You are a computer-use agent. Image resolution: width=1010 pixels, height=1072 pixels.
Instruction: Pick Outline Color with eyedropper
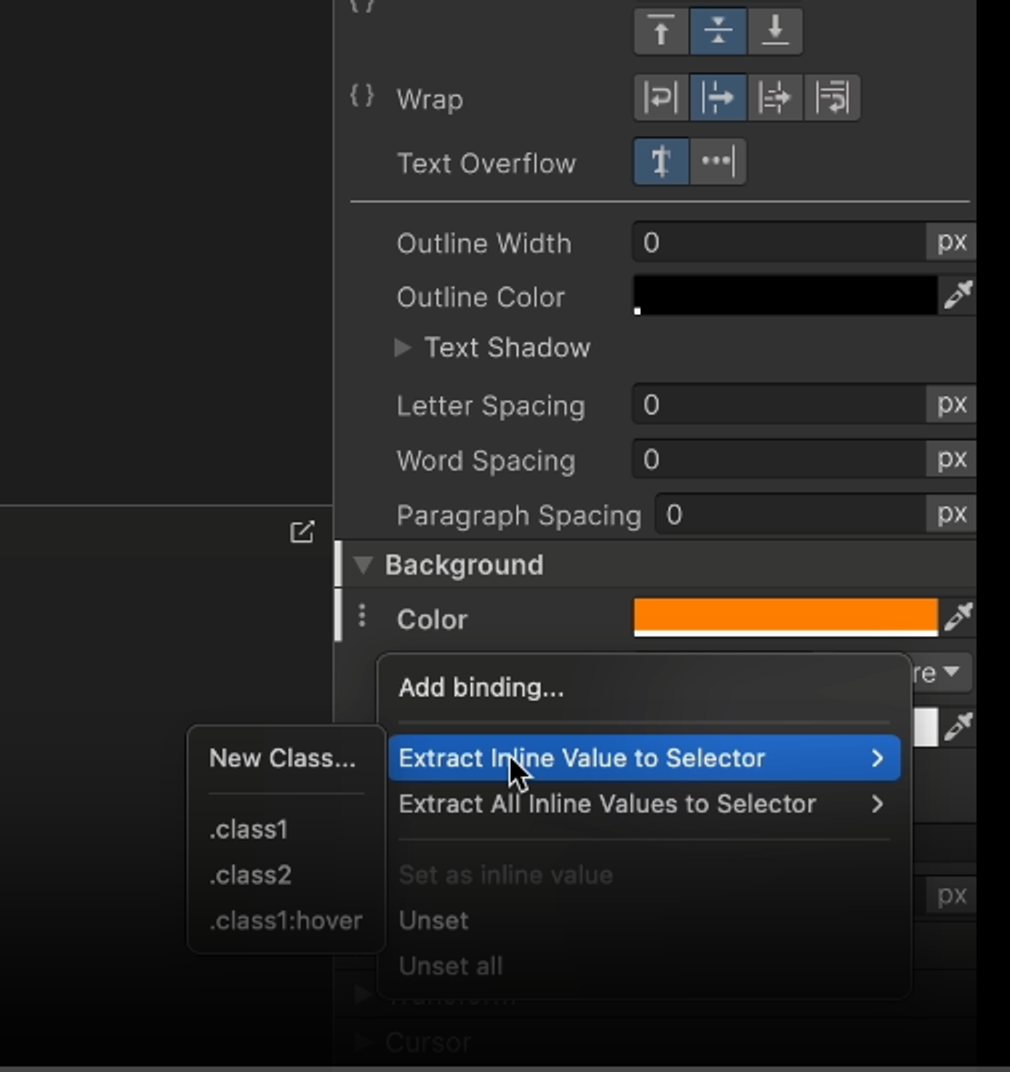pyautogui.click(x=959, y=295)
